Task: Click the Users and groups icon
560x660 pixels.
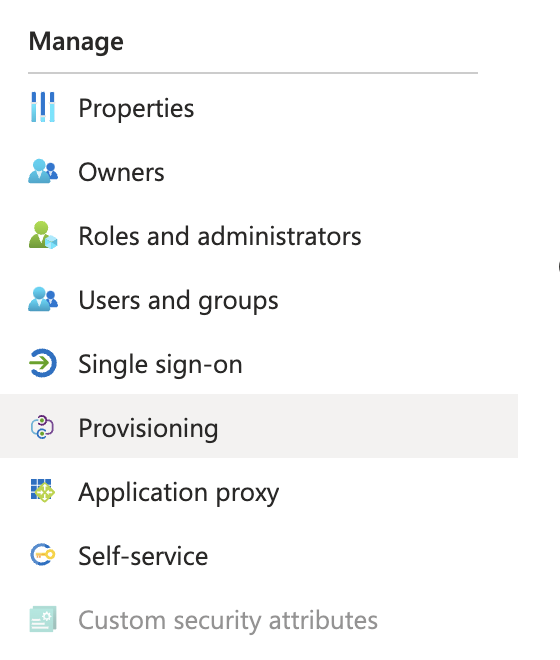Action: (43, 299)
